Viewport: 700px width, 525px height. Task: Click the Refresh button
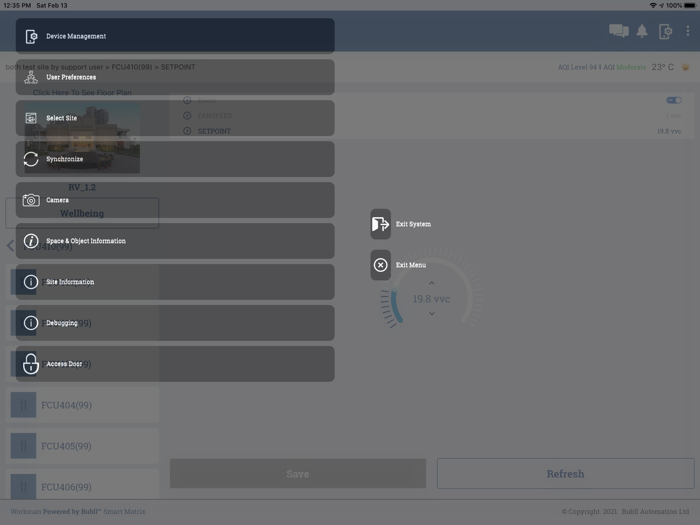[565, 474]
